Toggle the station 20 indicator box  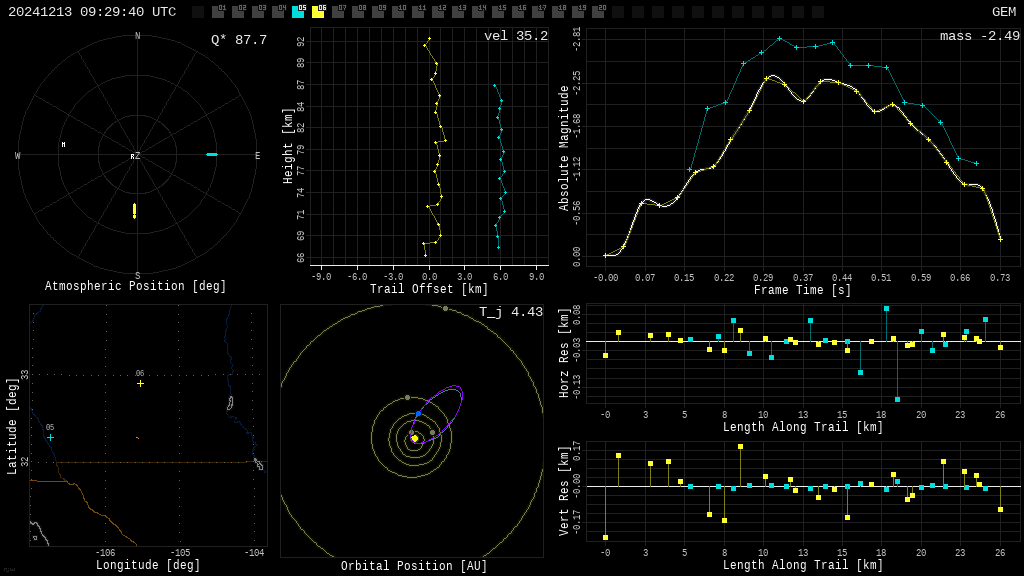point(598,12)
